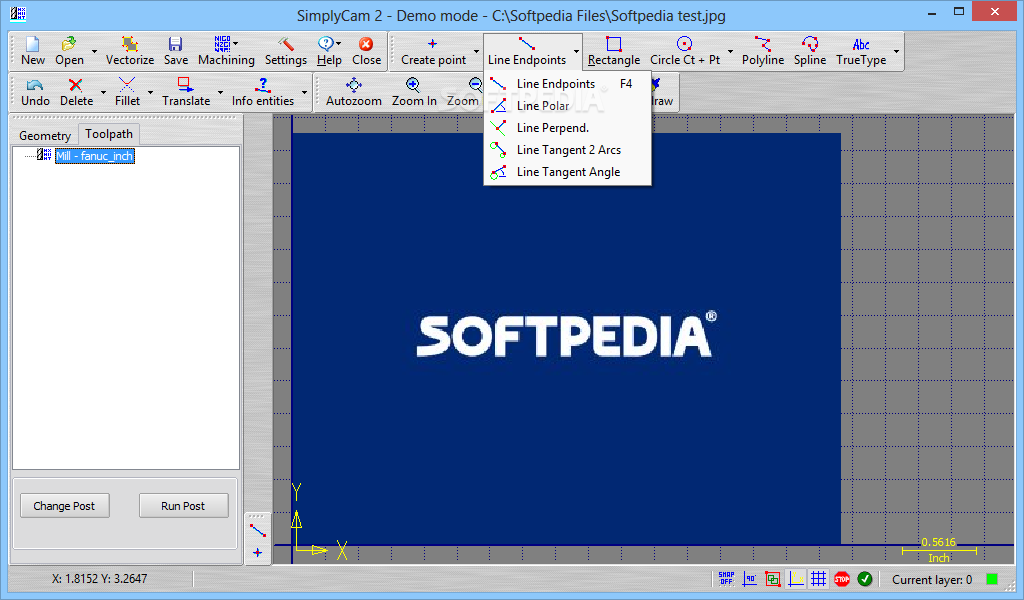Screen dimensions: 1024x600
Task: Click the Current layer: 0 label
Action: pyautogui.click(x=932, y=579)
